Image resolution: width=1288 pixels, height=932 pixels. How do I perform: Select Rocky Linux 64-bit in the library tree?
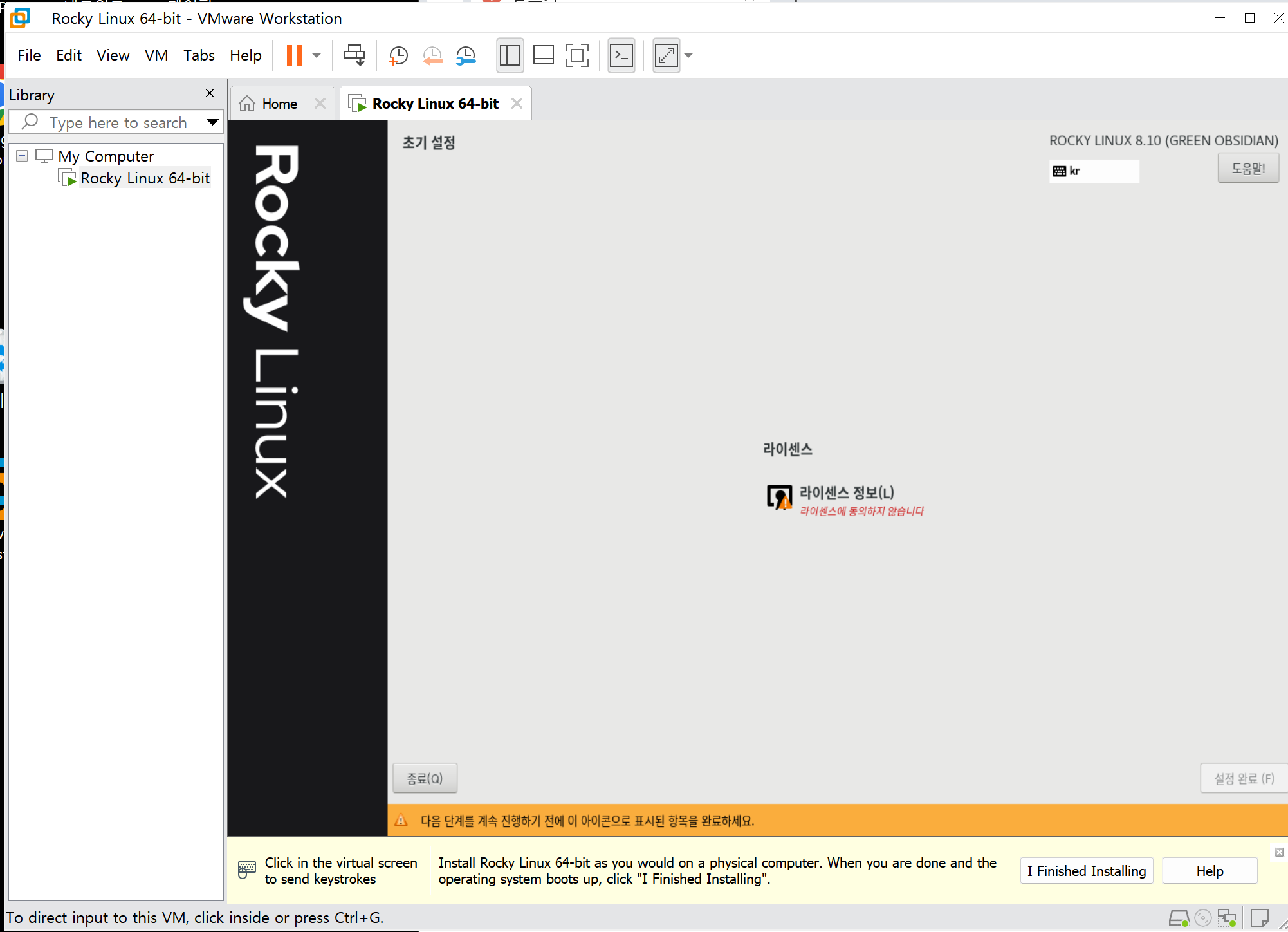coord(145,178)
